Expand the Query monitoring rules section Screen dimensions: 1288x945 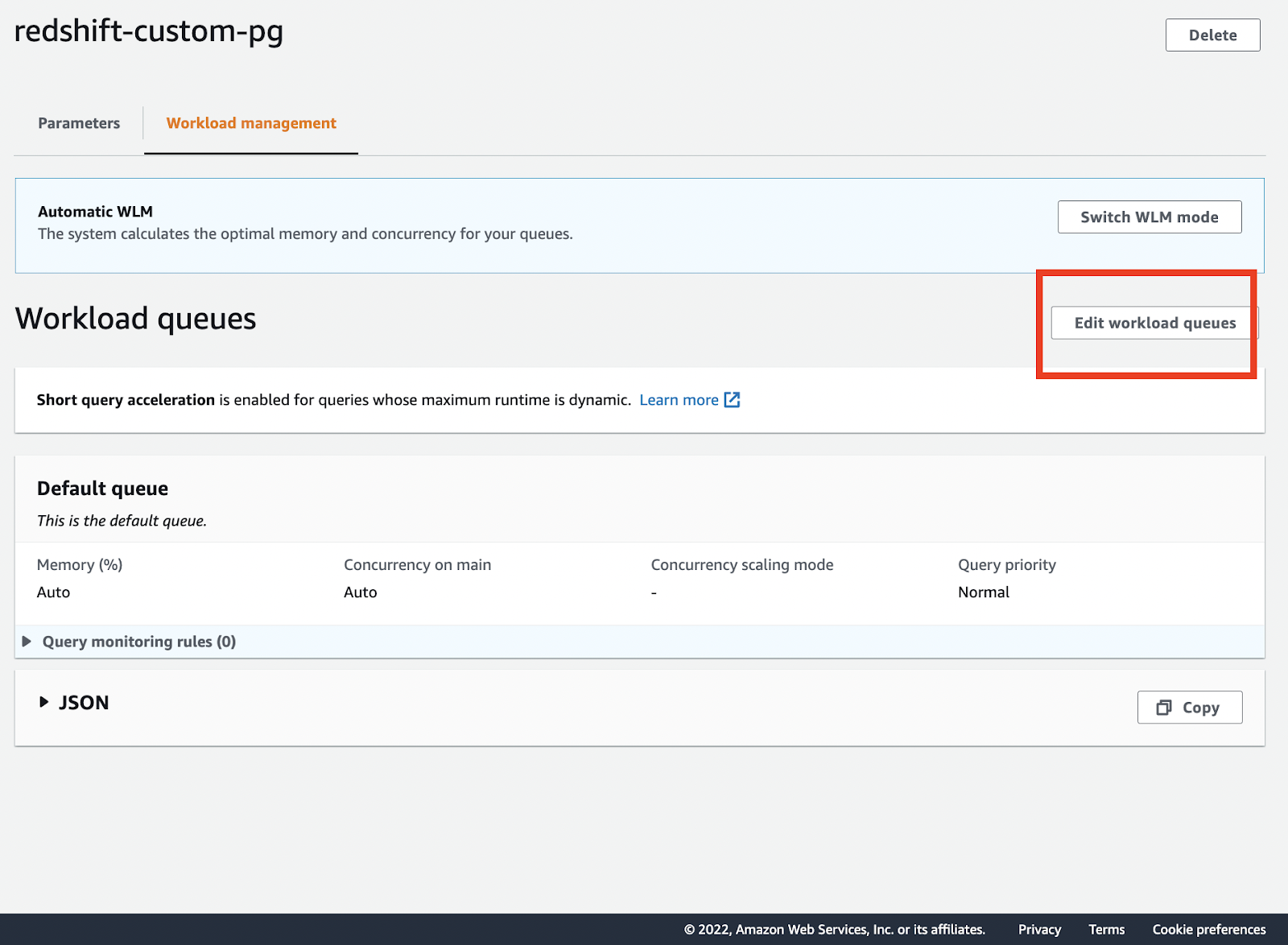[138, 641]
